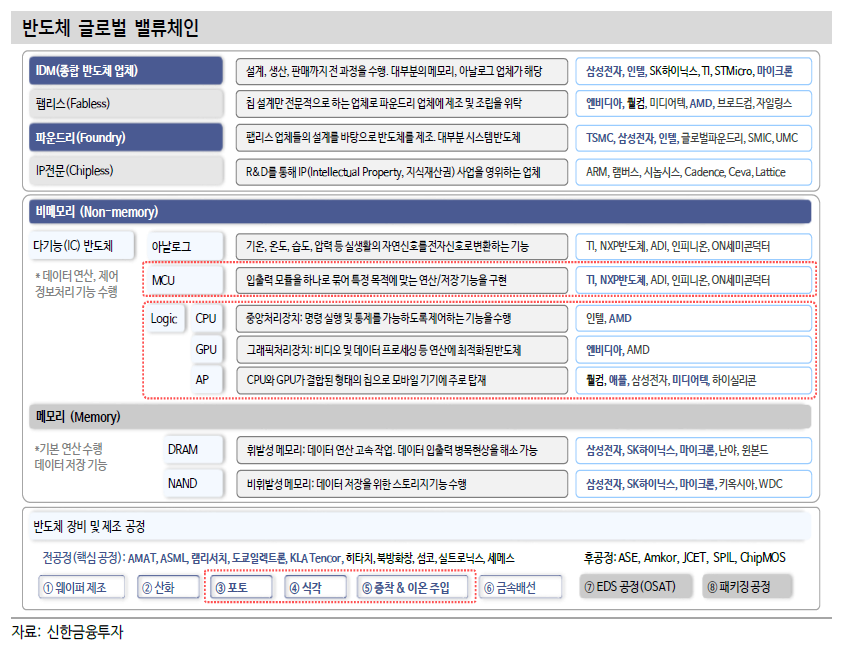Select the MCU description '입출력 모듈을 하나로 묶어'
This screenshot has height=648, width=843.
[x=402, y=280]
